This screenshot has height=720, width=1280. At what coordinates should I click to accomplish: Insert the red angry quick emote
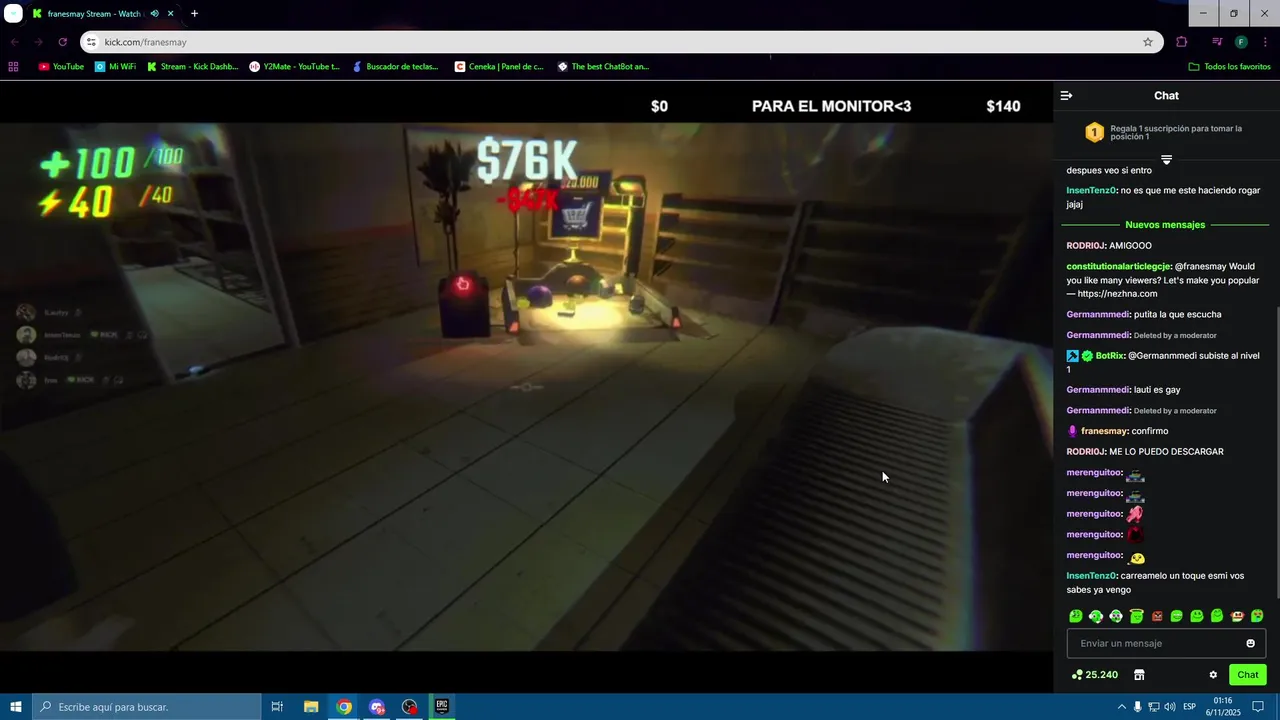(x=1157, y=616)
